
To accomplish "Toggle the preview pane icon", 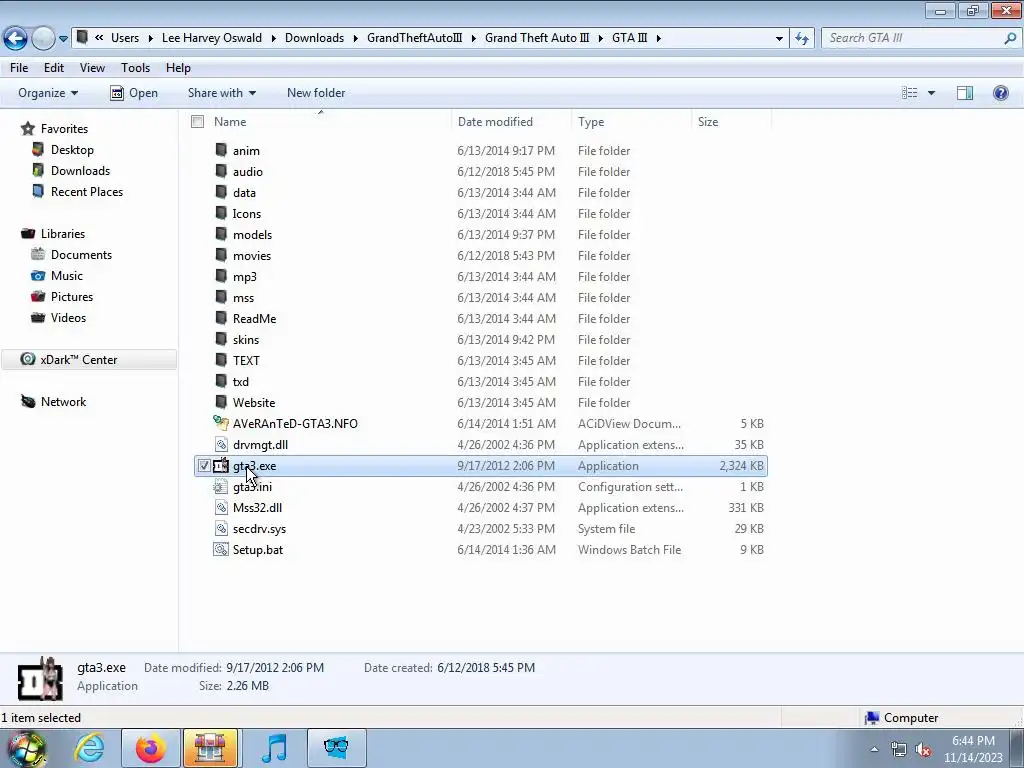I will [x=965, y=93].
